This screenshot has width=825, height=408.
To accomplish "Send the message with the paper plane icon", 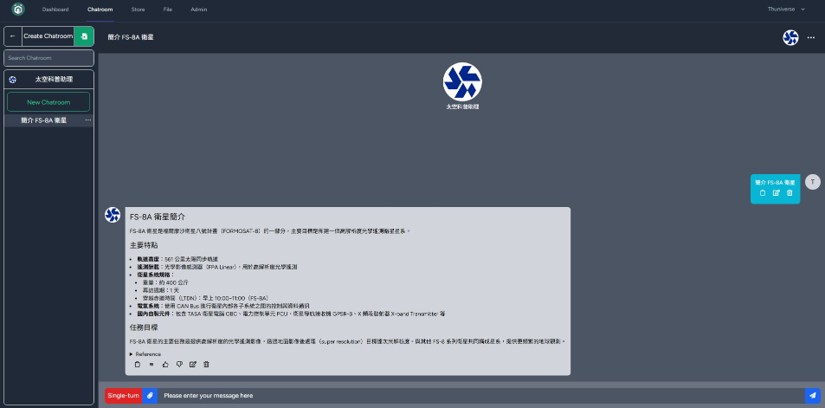I will [x=812, y=395].
